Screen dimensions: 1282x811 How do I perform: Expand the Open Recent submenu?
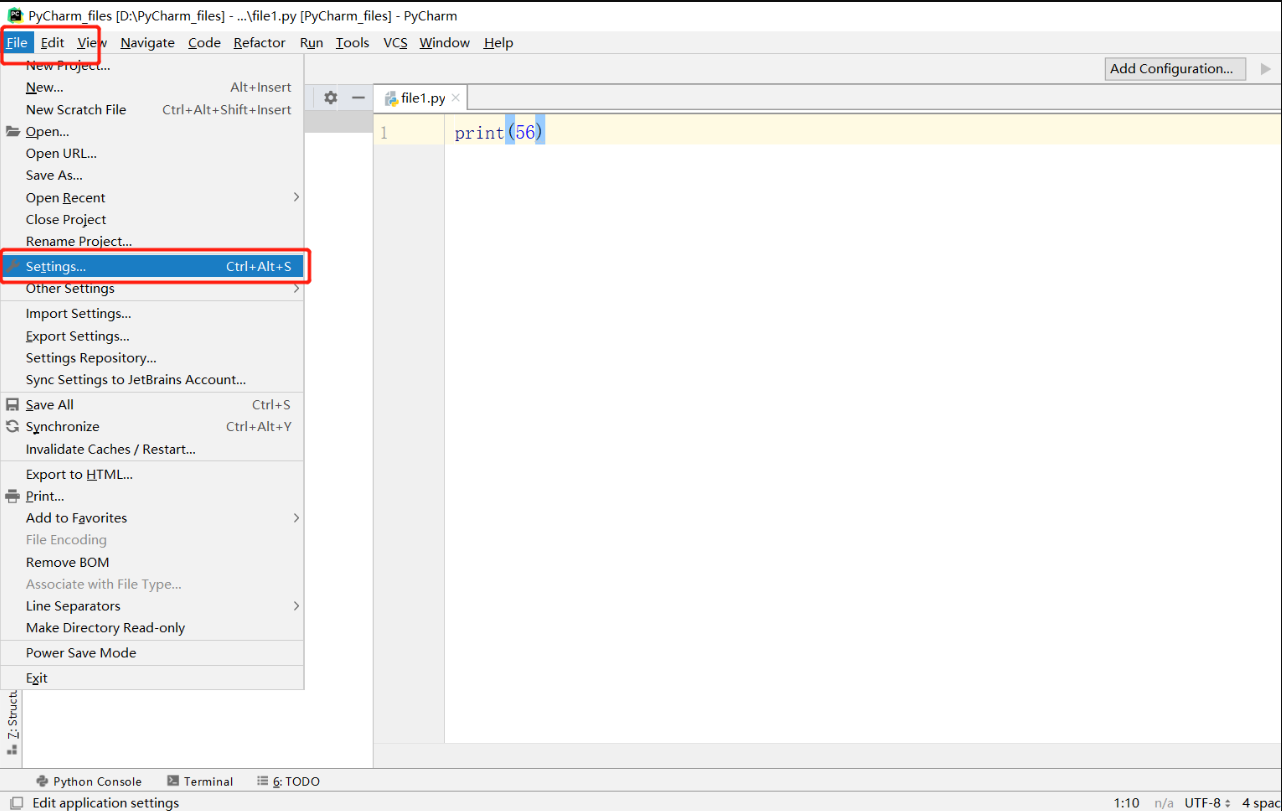(x=152, y=197)
